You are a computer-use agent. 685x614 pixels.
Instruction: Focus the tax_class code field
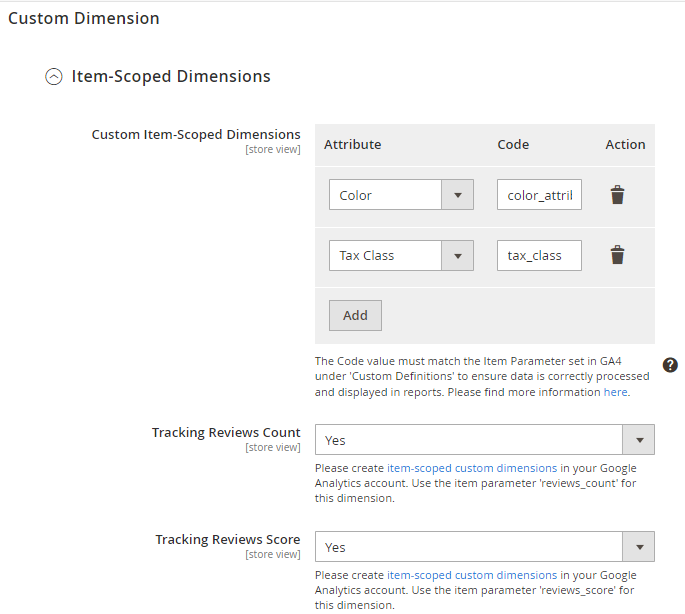pos(539,255)
